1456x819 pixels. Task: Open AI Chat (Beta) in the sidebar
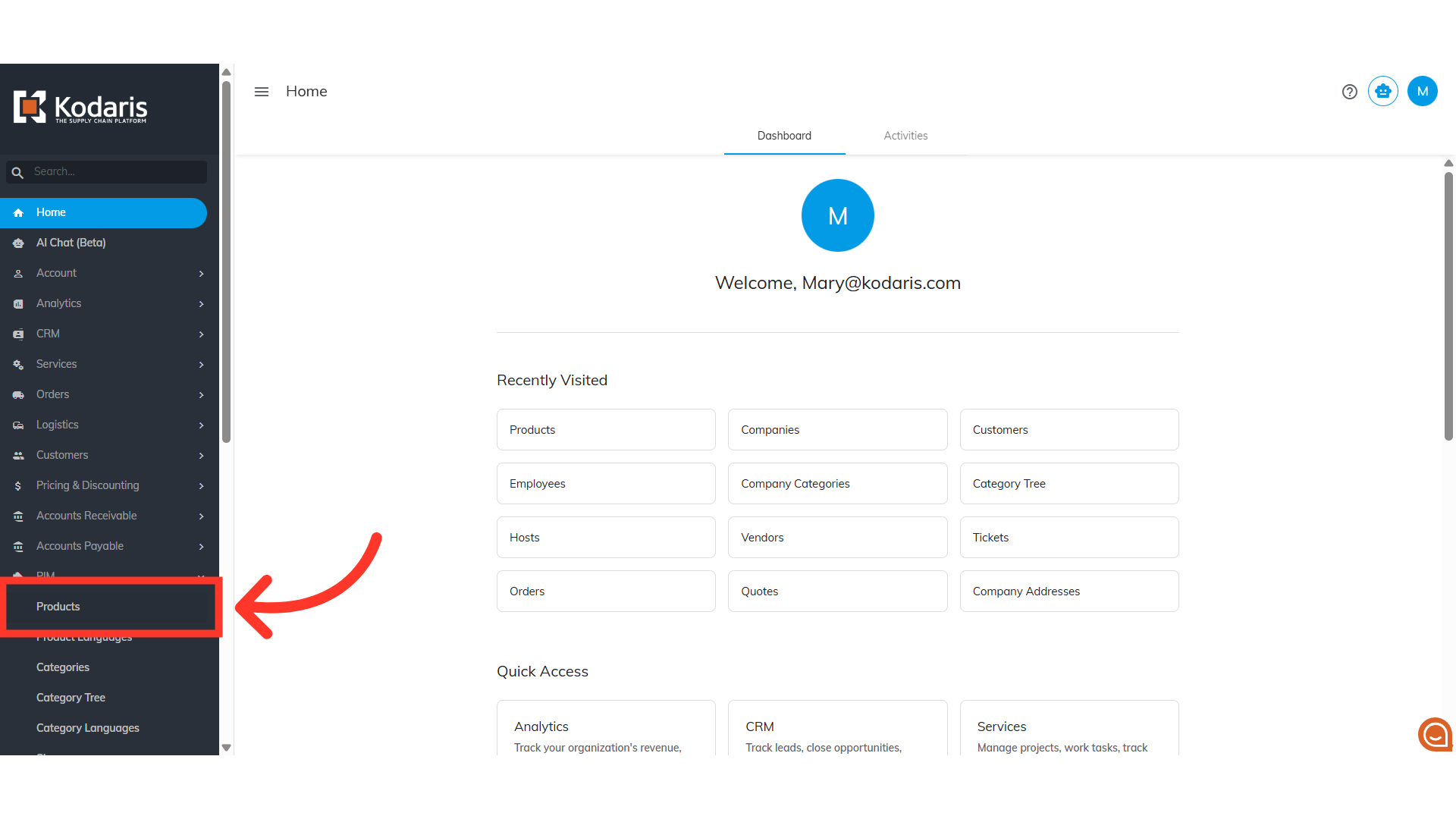pyautogui.click(x=71, y=243)
